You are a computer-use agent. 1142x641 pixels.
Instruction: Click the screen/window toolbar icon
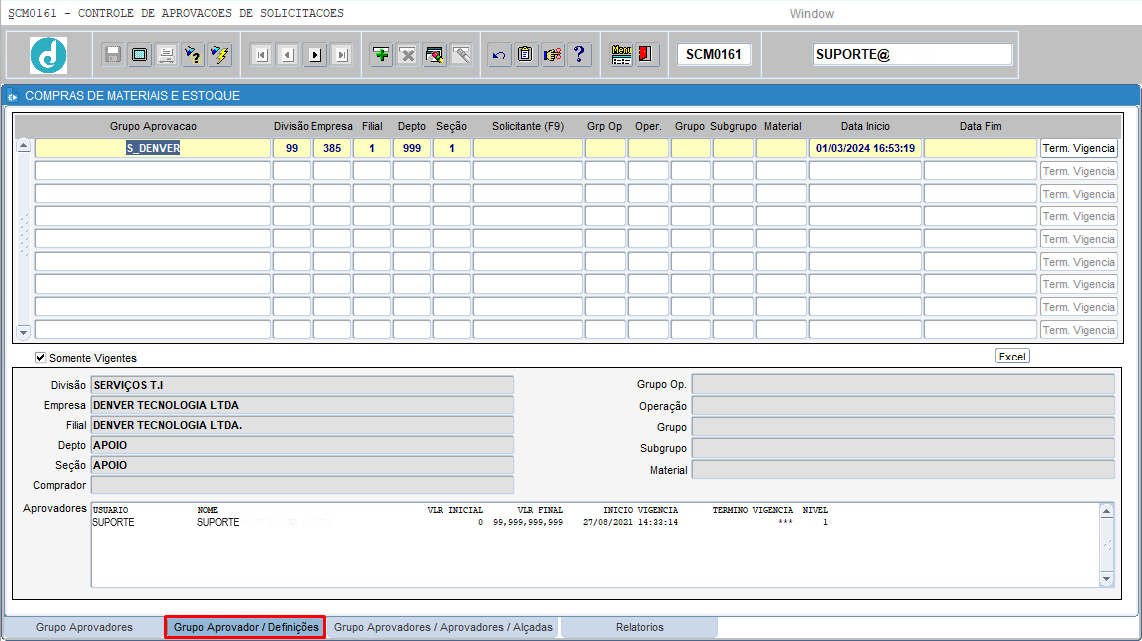(x=140, y=55)
